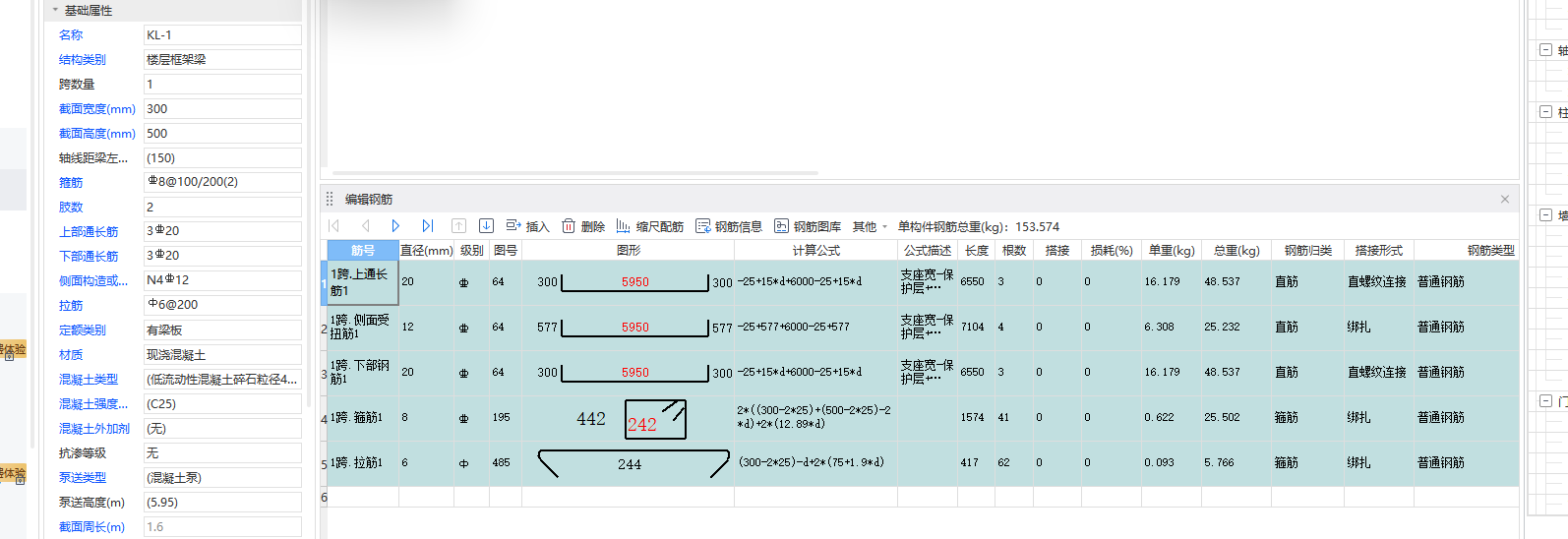Select row 1跨.箍筋1
This screenshot has width=1568, height=539.
coord(361,418)
